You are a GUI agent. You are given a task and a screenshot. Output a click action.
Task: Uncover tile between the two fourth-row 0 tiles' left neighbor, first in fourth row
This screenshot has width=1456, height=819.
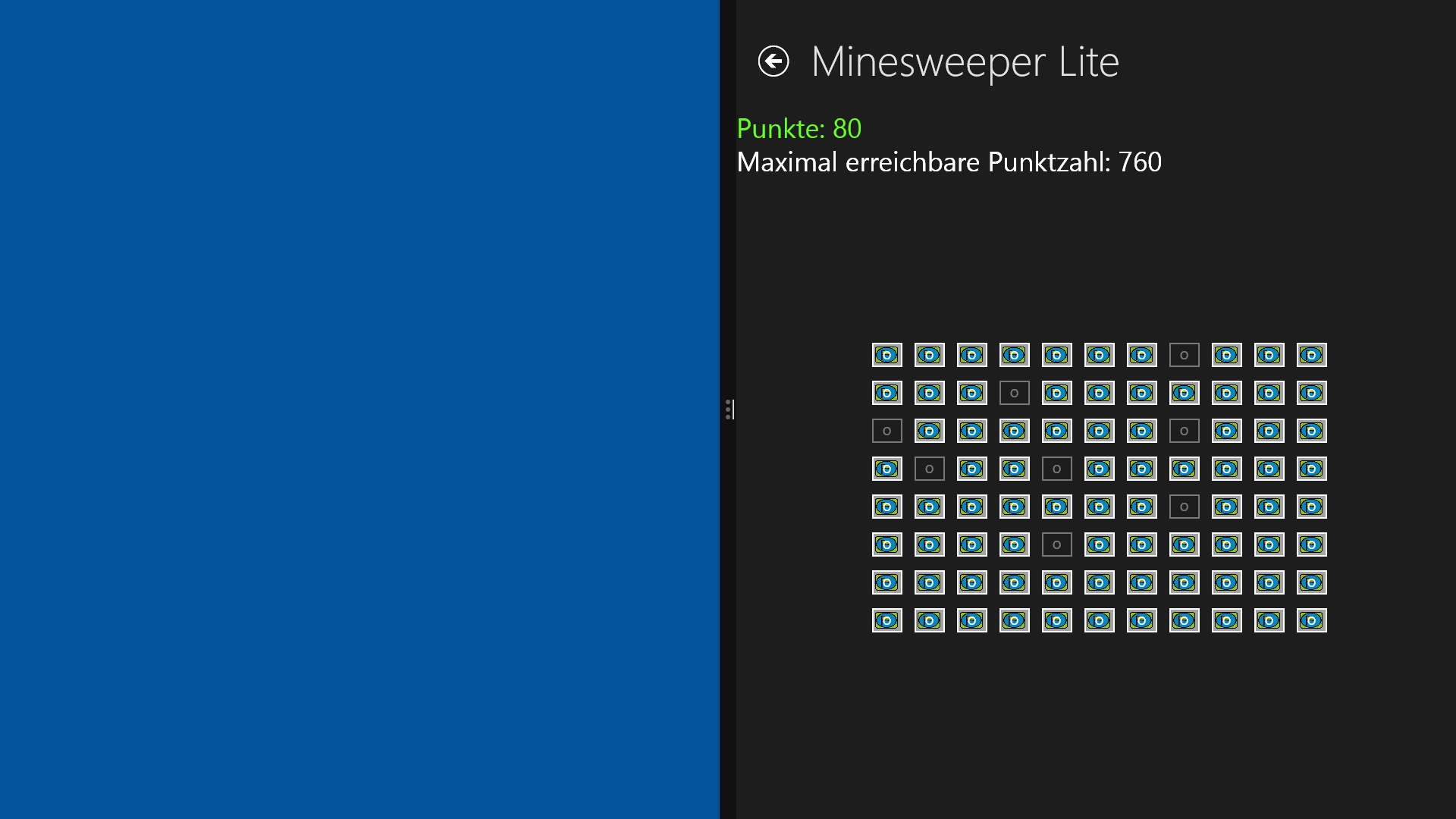coord(886,469)
